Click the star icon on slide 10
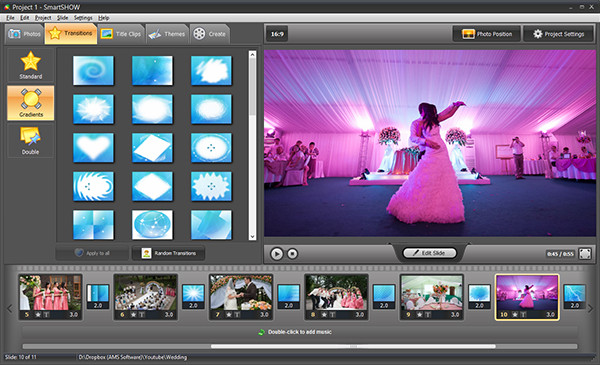The image size is (600, 365). coord(515,314)
